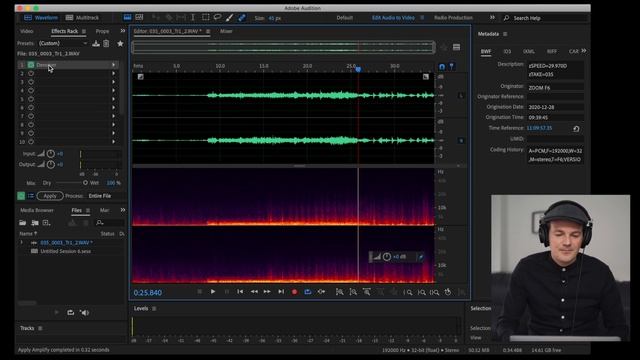
Task: Open the Files tab
Action: 76,210
